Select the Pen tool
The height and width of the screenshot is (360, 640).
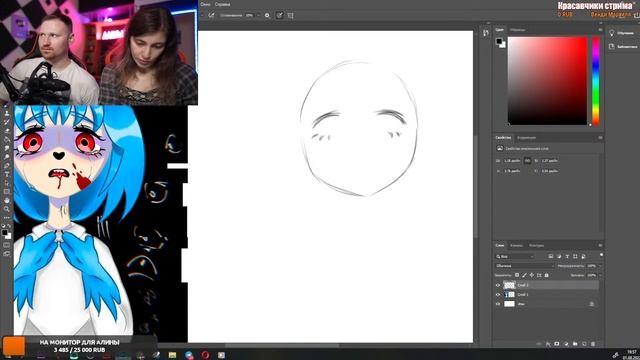click(7, 165)
